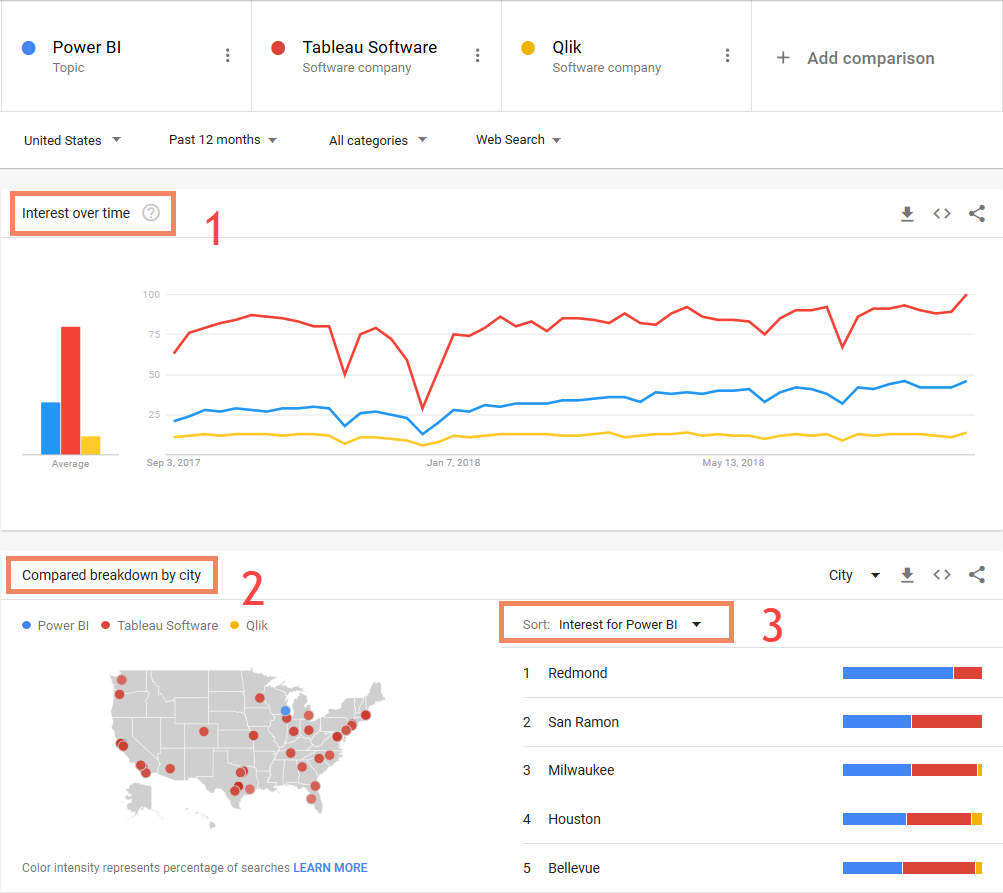
Task: Open the Web Search type filter
Action: coord(518,140)
